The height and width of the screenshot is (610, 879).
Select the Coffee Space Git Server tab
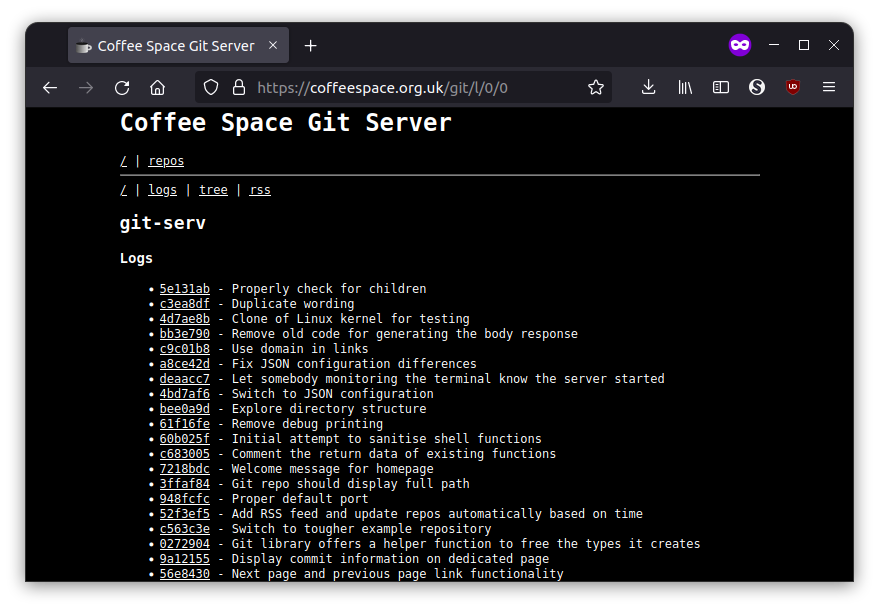(178, 45)
